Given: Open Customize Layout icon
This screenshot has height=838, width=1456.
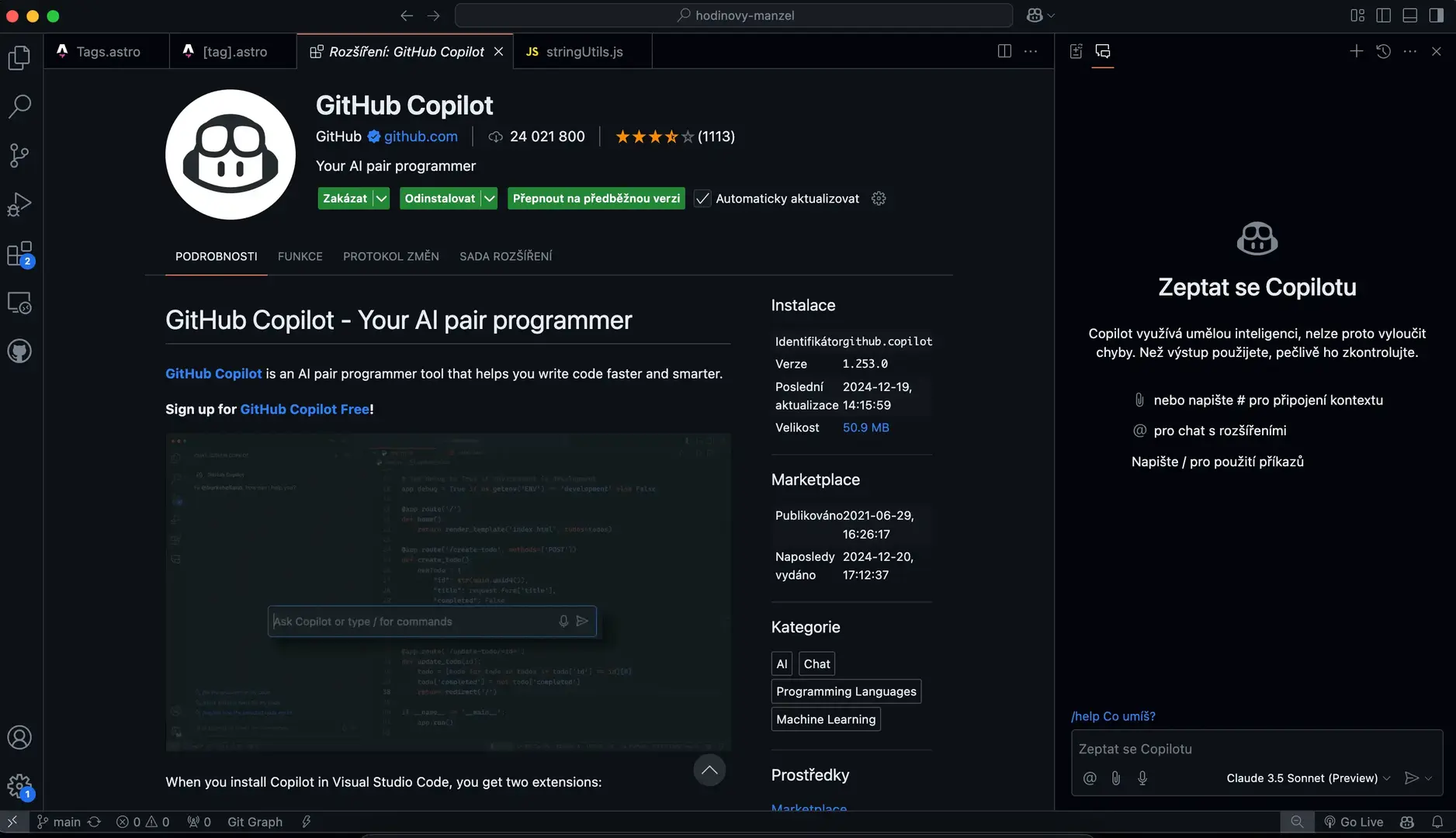Looking at the screenshot, I should coord(1357,16).
